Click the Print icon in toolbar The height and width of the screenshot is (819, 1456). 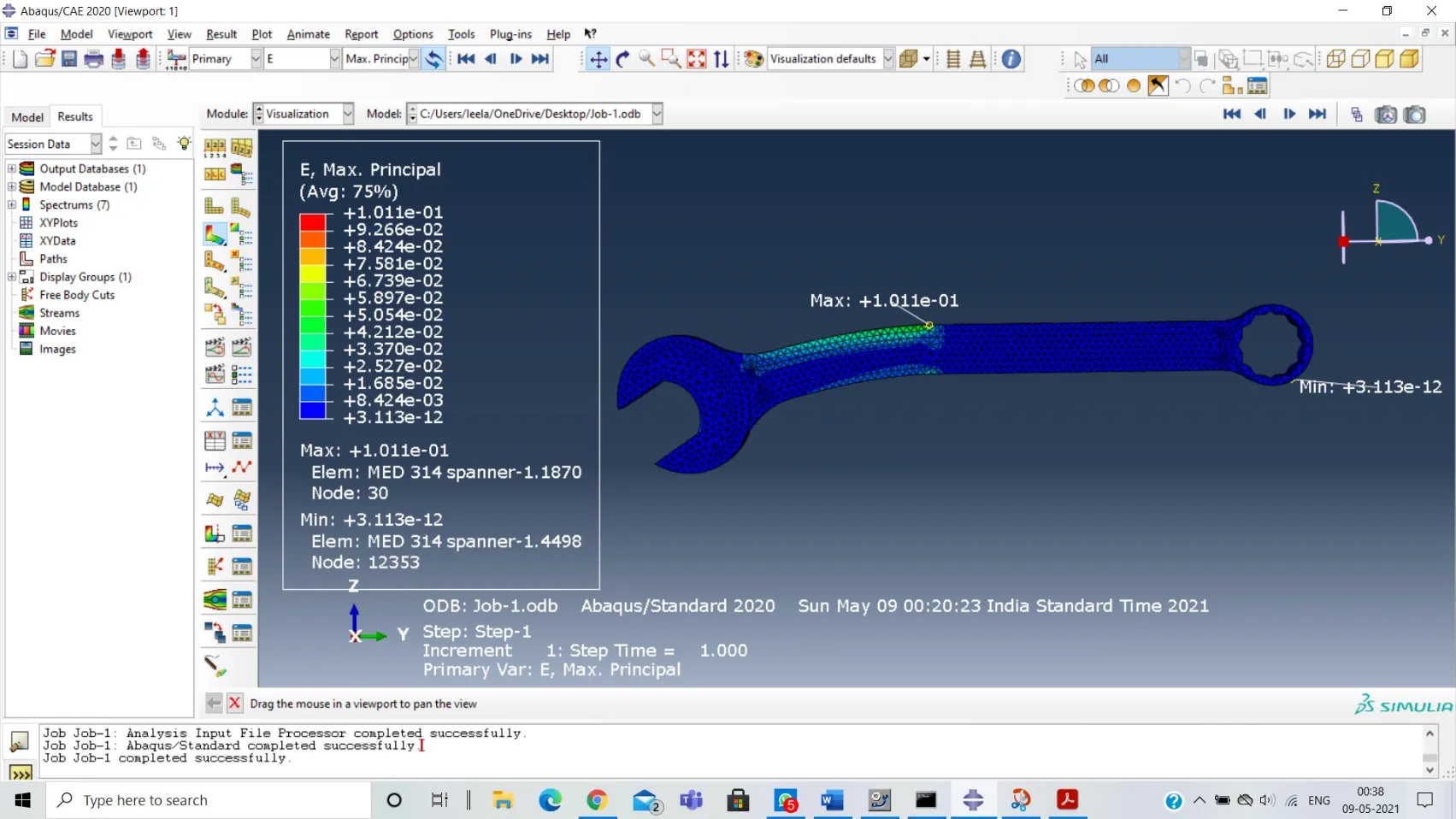point(94,59)
